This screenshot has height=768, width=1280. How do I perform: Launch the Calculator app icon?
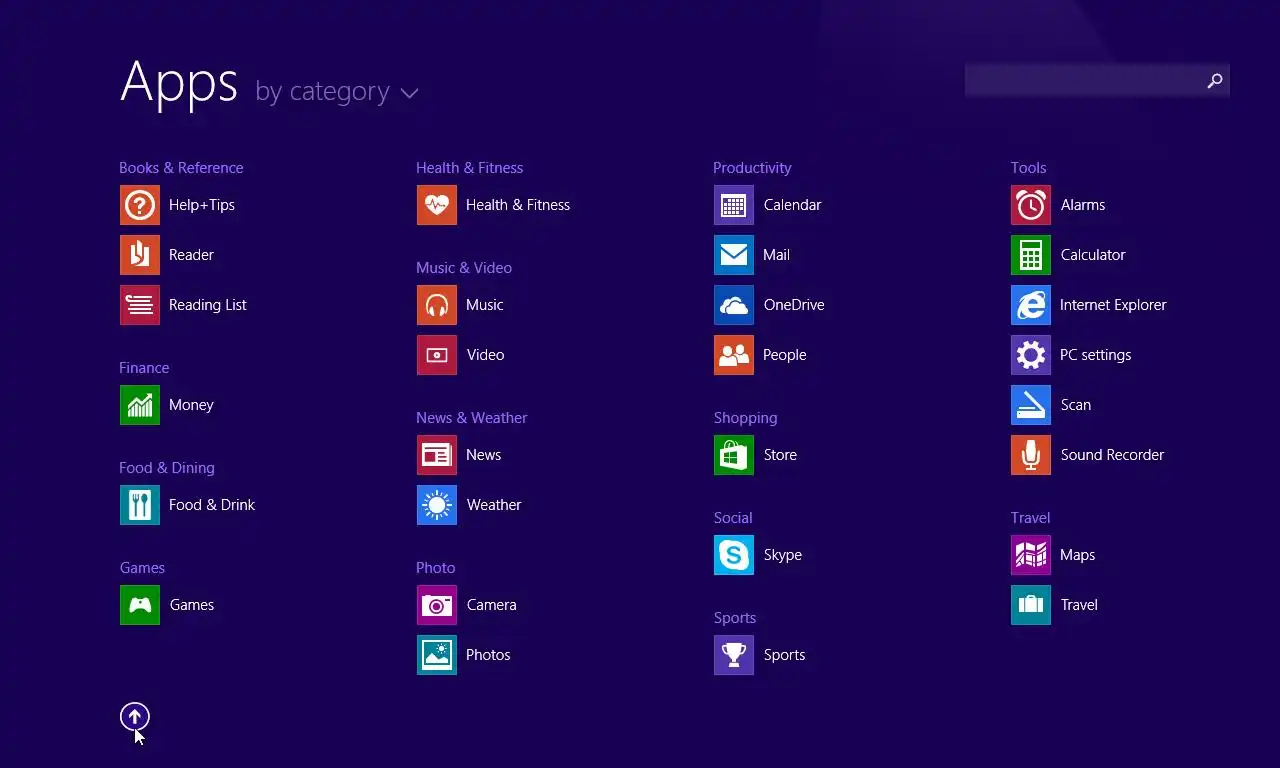click(1031, 255)
